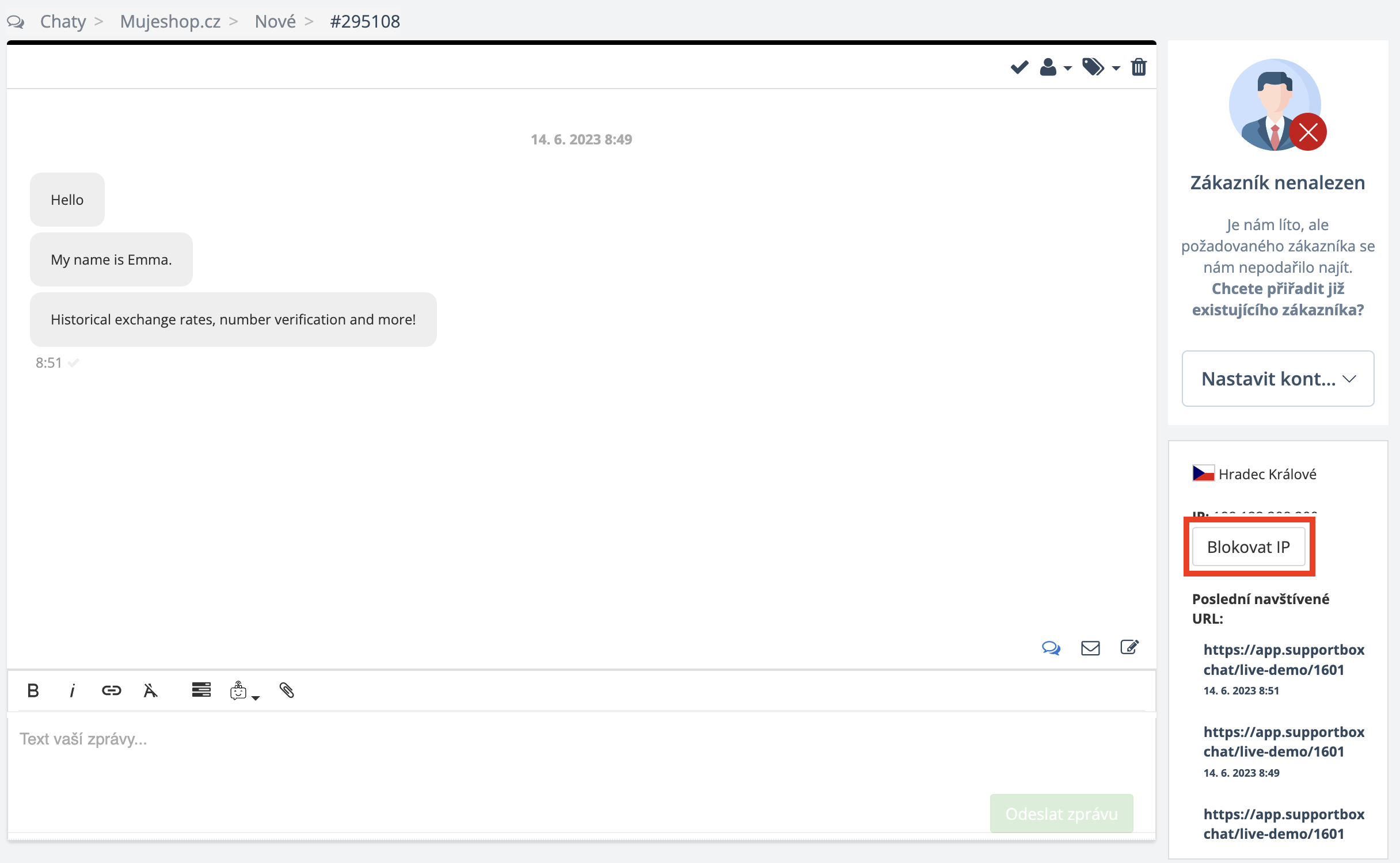Open tags dropdown
Viewport: 1400px width, 863px height.
(x=1100, y=67)
